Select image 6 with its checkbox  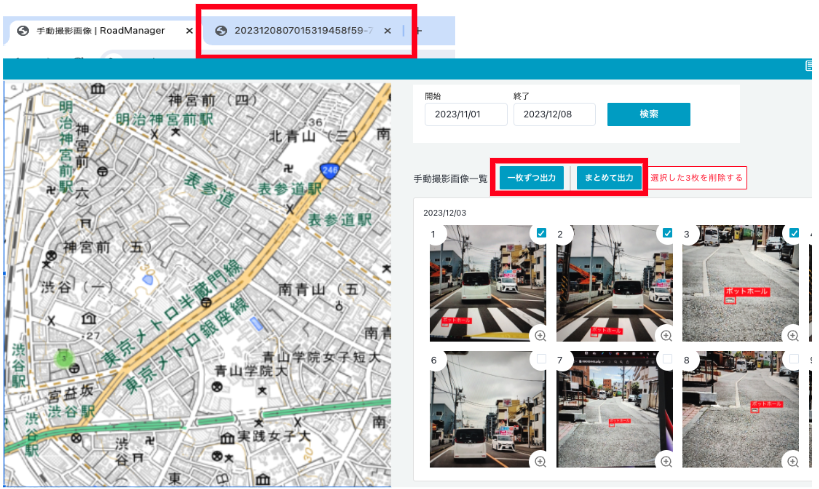click(541, 359)
